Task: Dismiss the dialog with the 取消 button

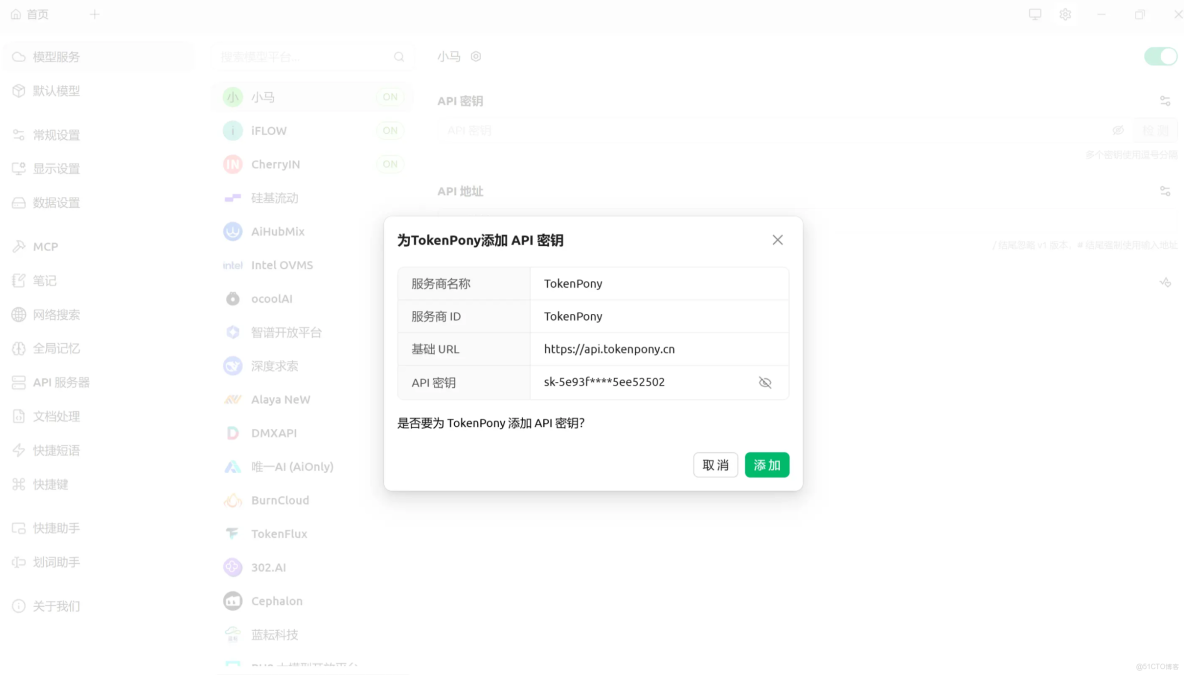Action: pos(715,464)
